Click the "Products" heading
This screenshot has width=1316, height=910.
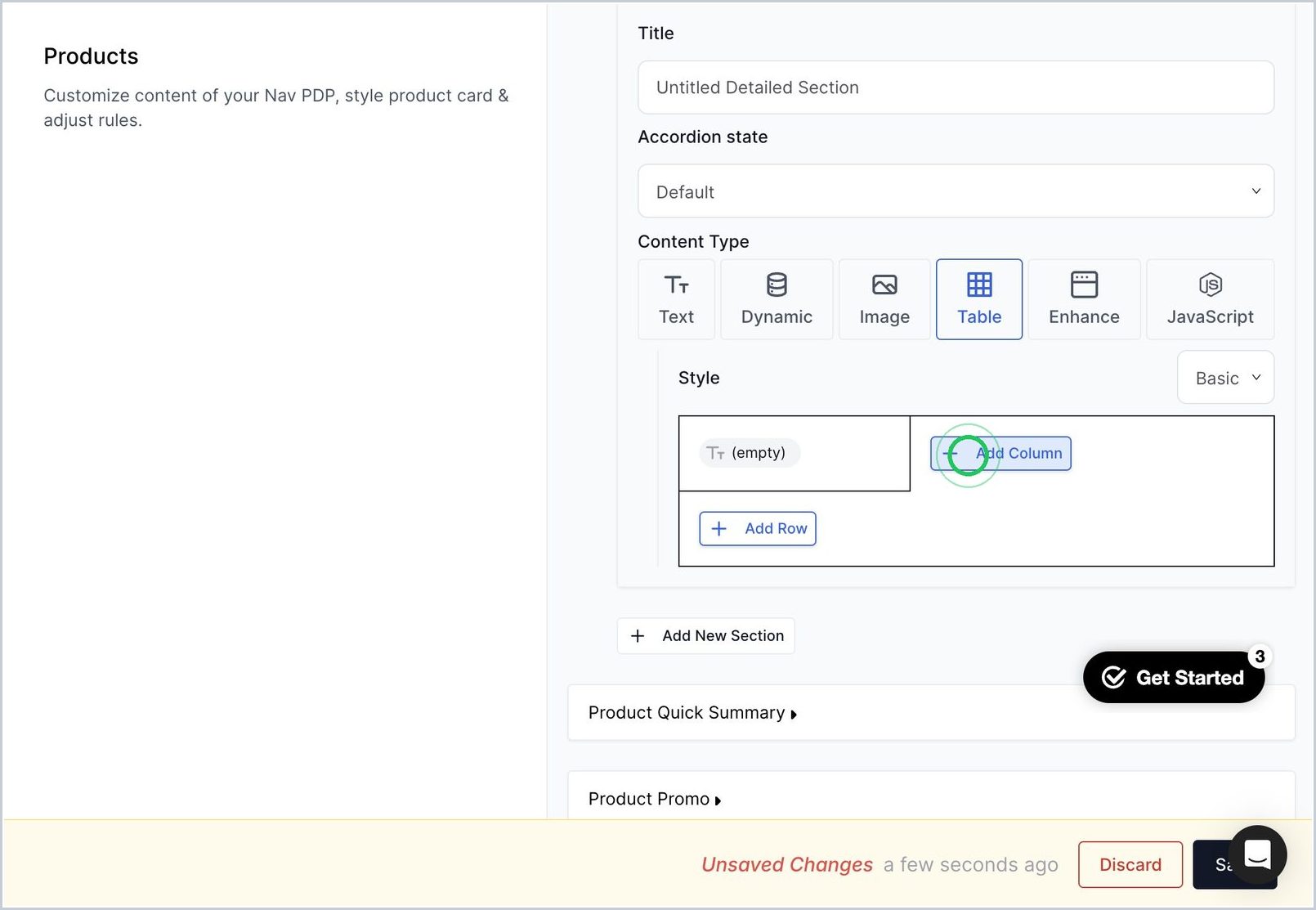point(91,56)
